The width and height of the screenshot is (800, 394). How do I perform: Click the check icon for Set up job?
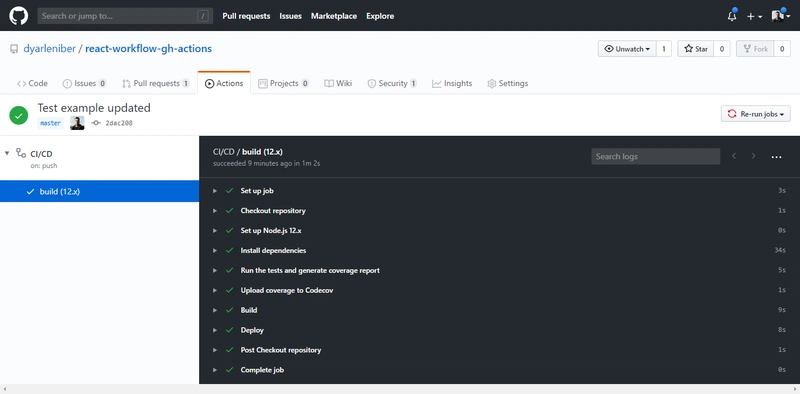[230, 190]
